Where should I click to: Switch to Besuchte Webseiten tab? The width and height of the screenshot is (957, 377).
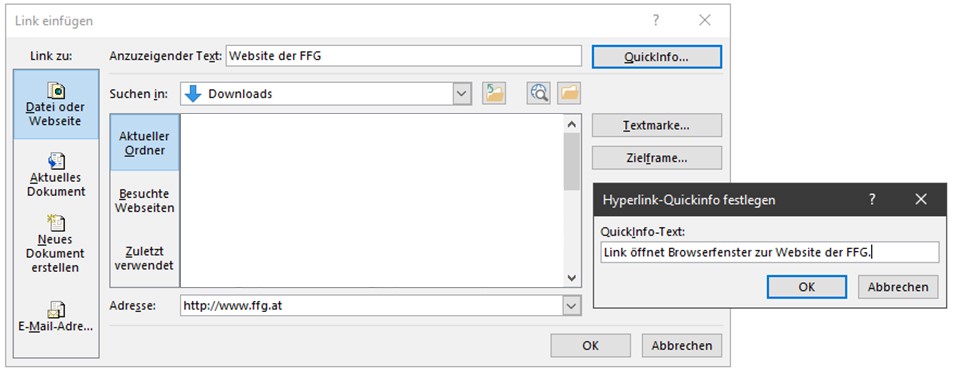coord(145,201)
